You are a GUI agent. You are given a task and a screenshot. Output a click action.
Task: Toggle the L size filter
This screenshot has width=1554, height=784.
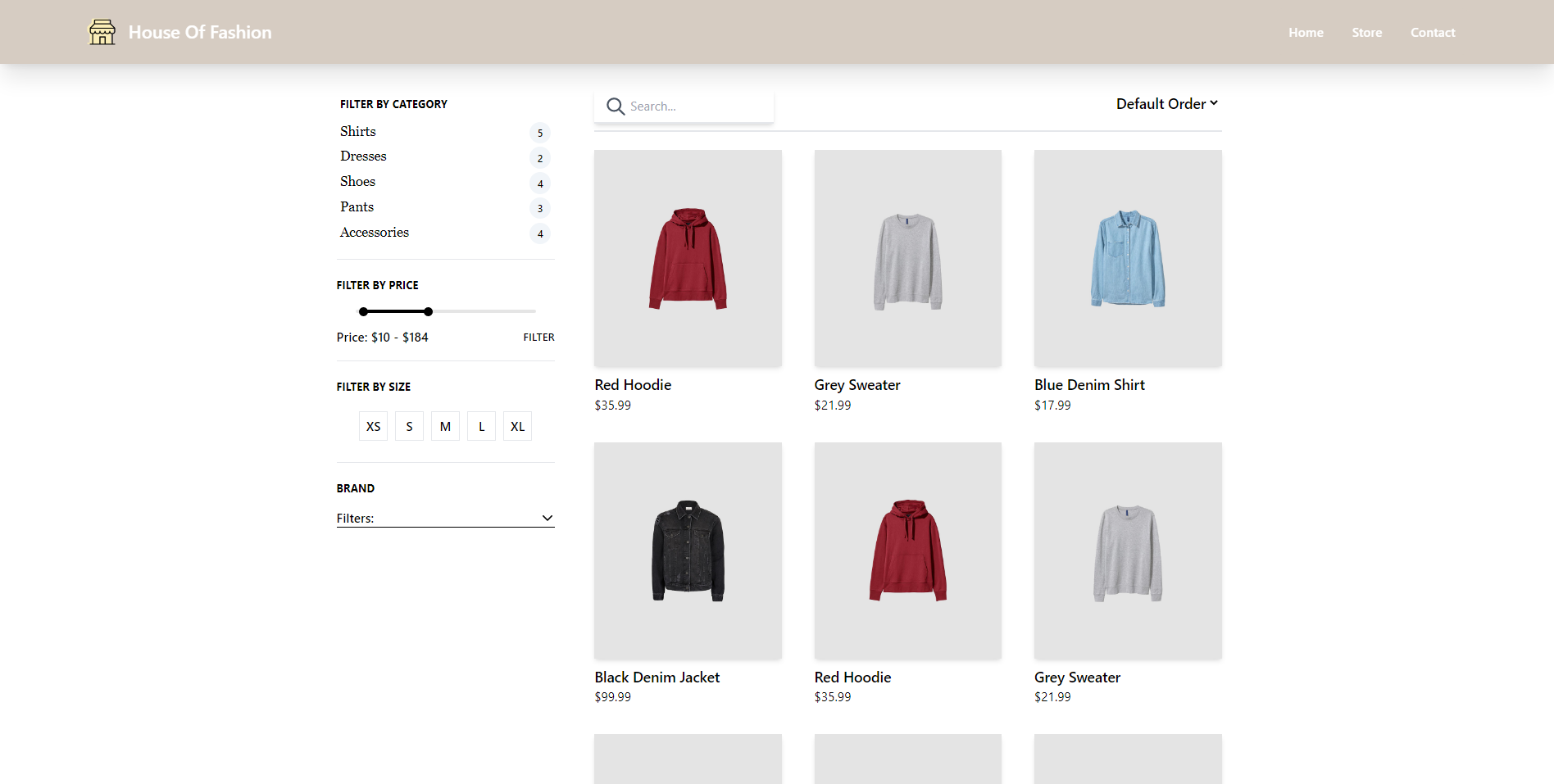[481, 426]
